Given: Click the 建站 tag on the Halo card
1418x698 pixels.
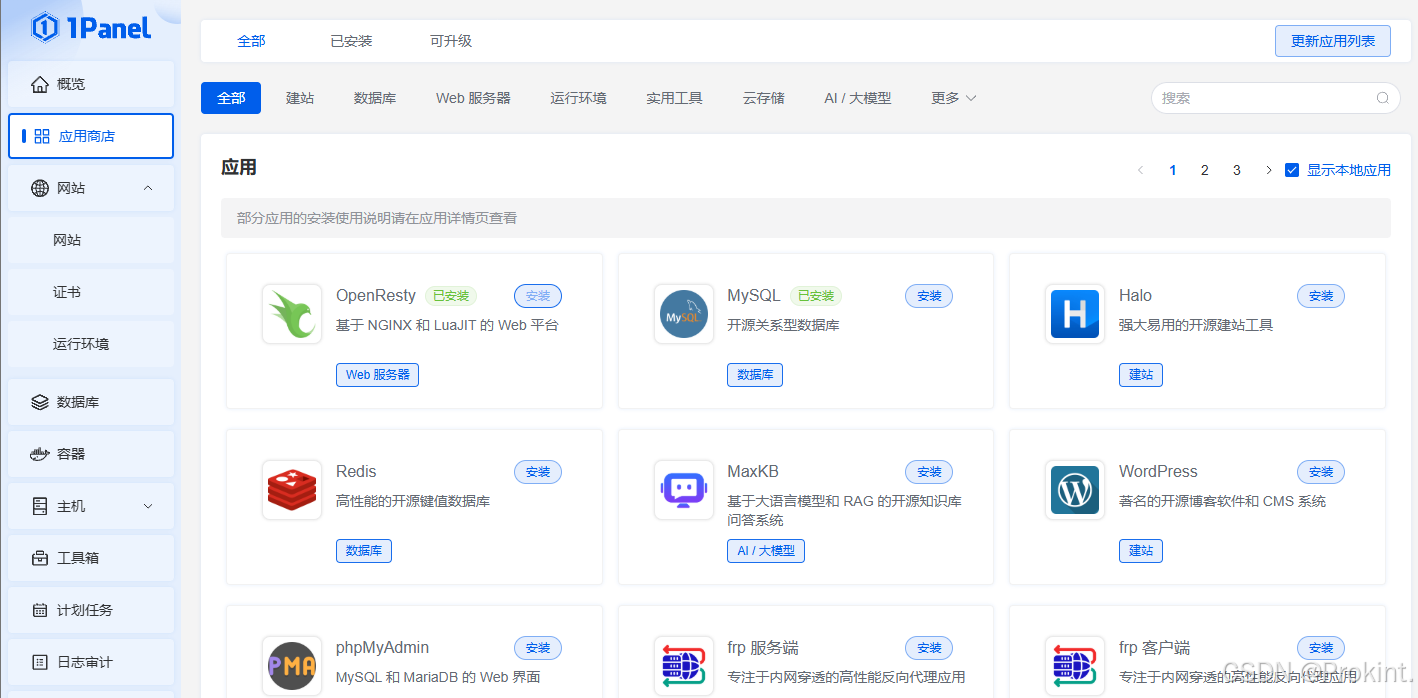Looking at the screenshot, I should tap(1141, 375).
